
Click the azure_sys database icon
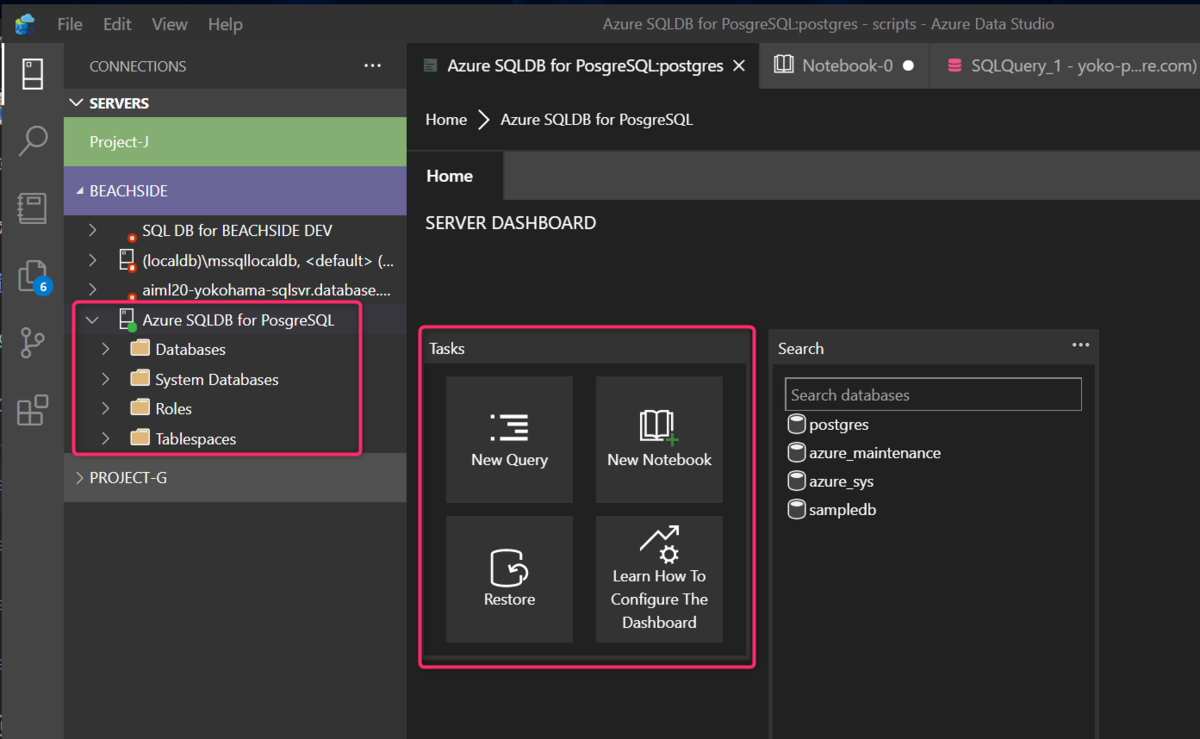click(x=797, y=481)
